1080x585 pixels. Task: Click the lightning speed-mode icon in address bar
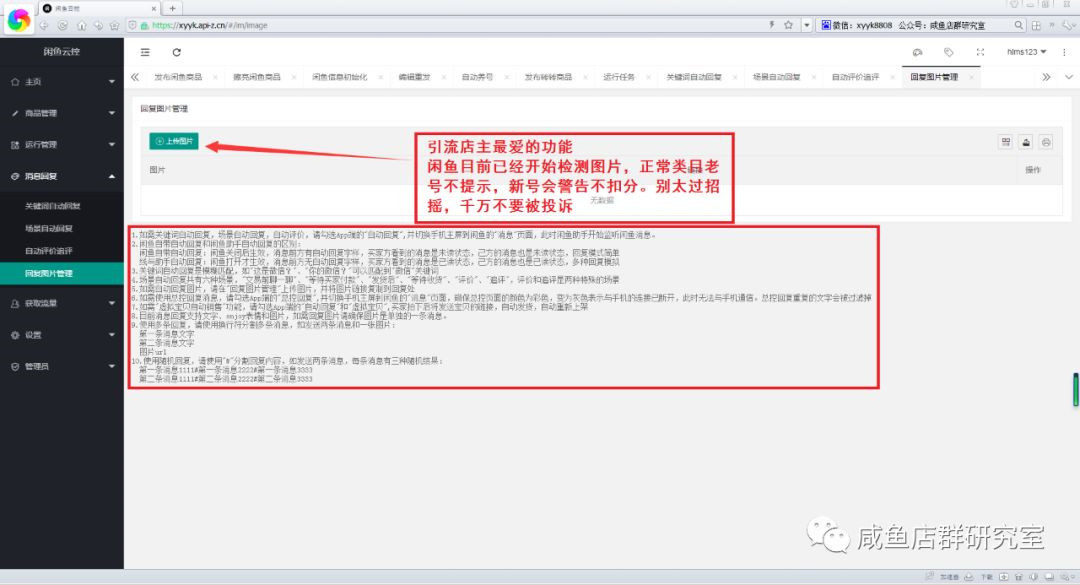pyautogui.click(x=771, y=25)
